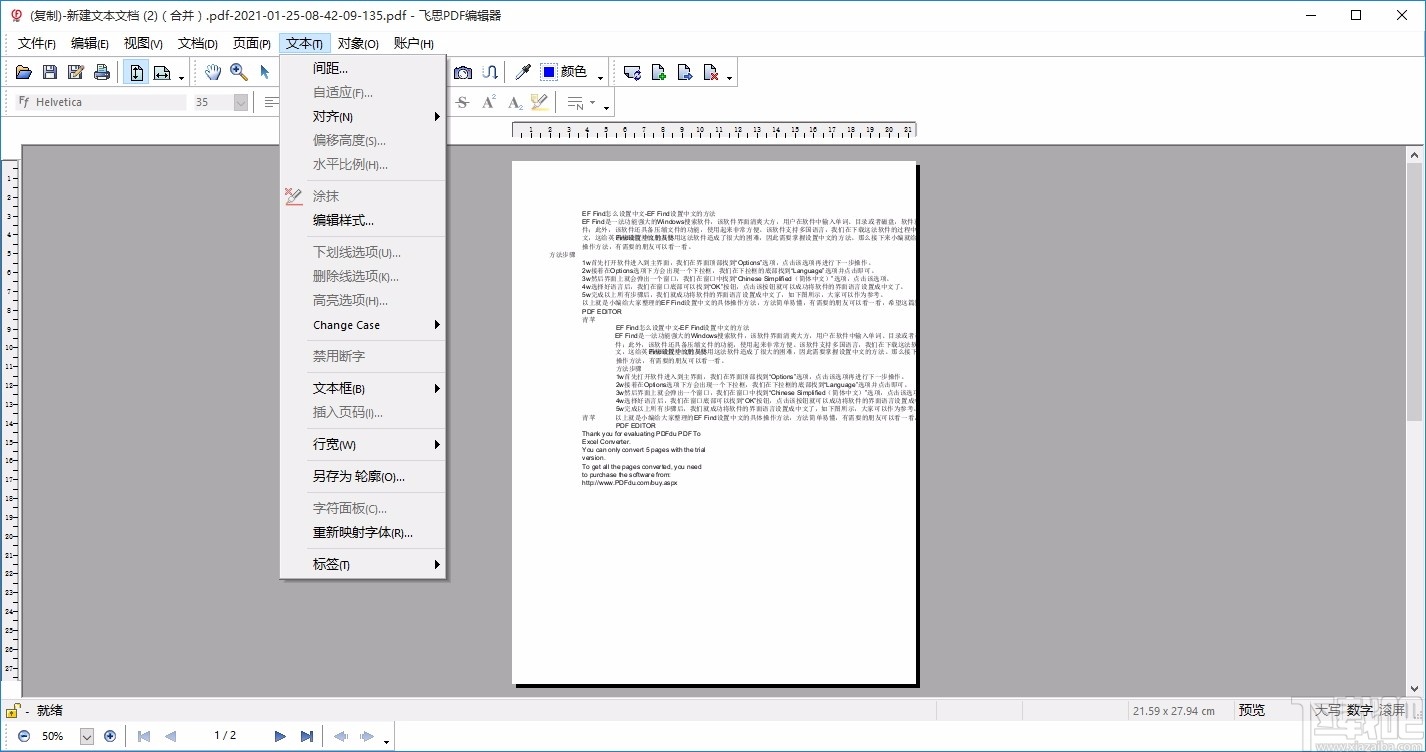The width and height of the screenshot is (1426, 752).
Task: Select 间距... from the open Text menu
Action: click(330, 67)
